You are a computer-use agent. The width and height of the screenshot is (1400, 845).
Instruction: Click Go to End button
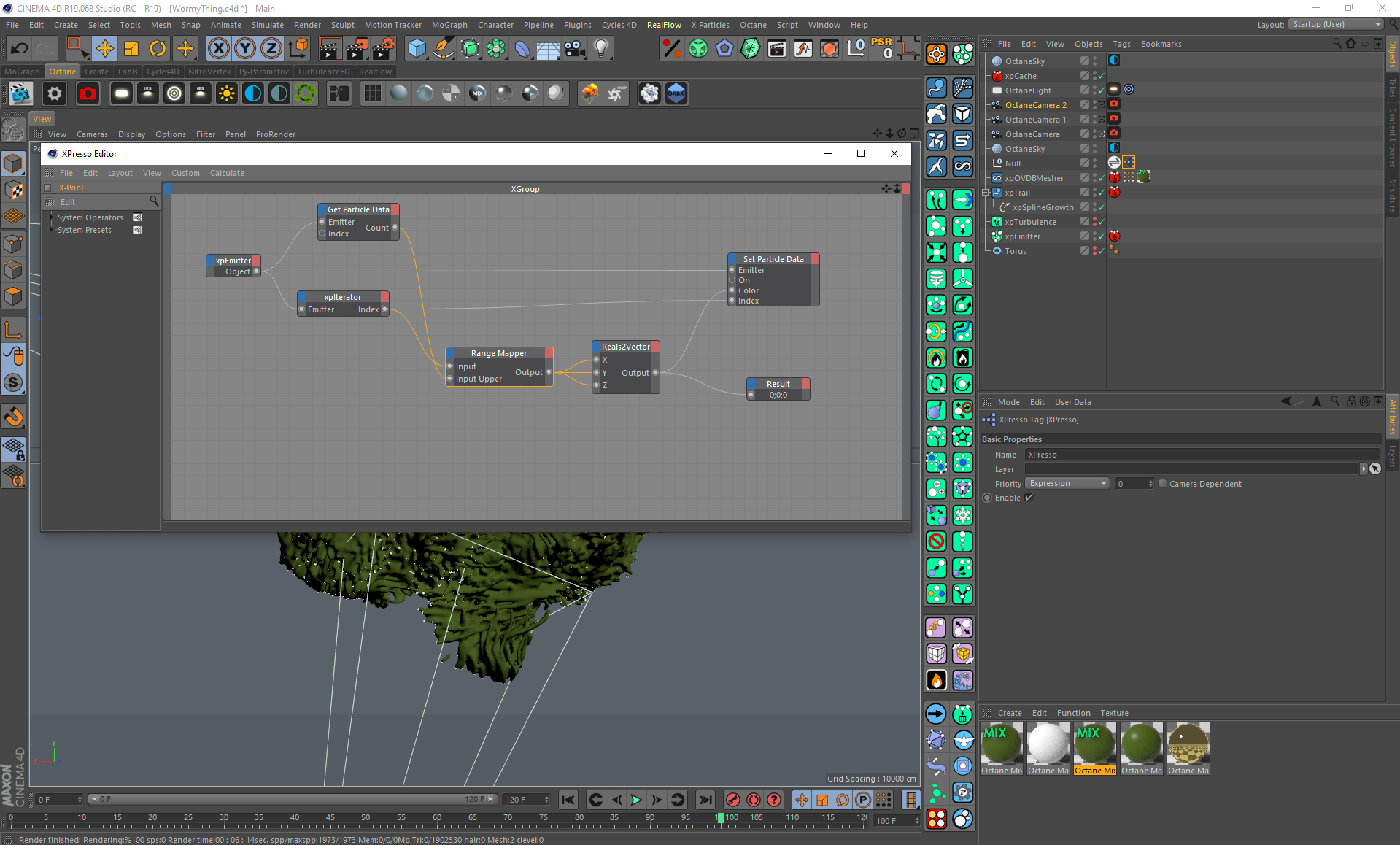[x=705, y=800]
